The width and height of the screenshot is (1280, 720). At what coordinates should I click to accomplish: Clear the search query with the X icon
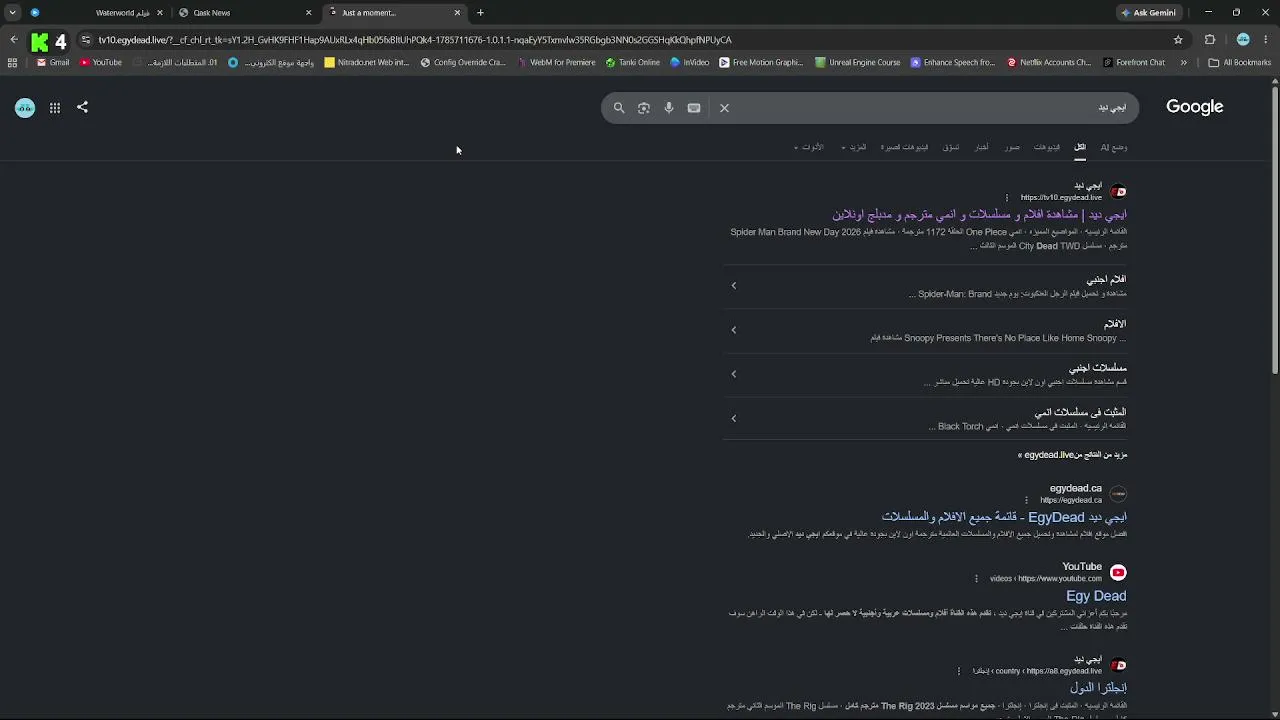tap(725, 108)
